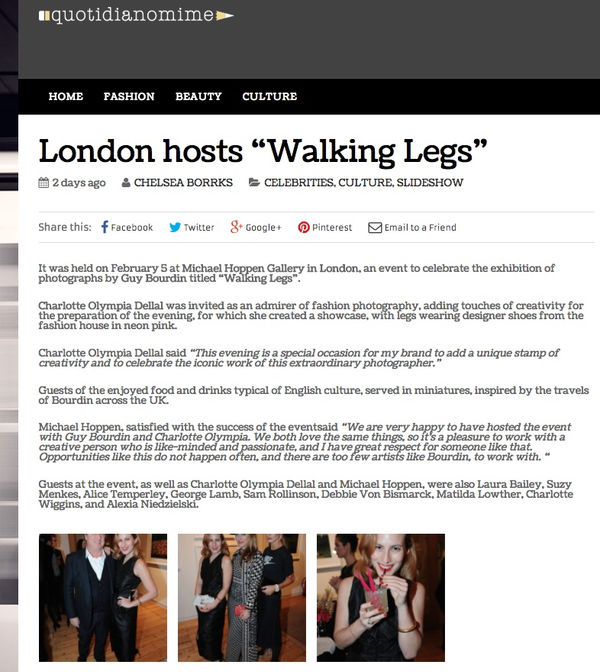The image size is (600, 672).
Task: Select the CULTURE navigation item
Action: [270, 96]
